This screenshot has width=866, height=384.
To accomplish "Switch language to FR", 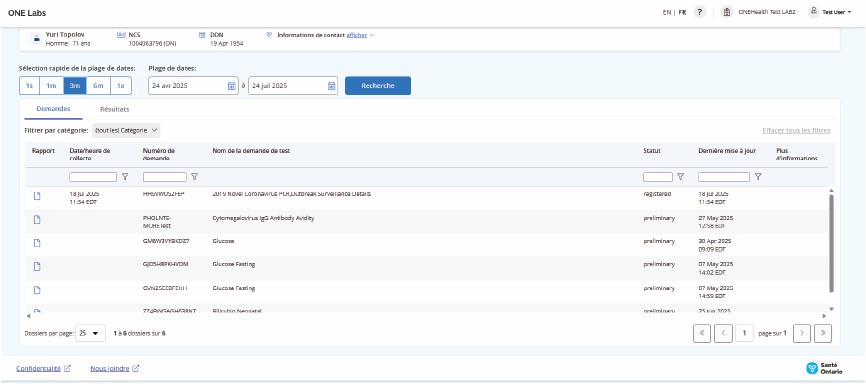I will [683, 12].
